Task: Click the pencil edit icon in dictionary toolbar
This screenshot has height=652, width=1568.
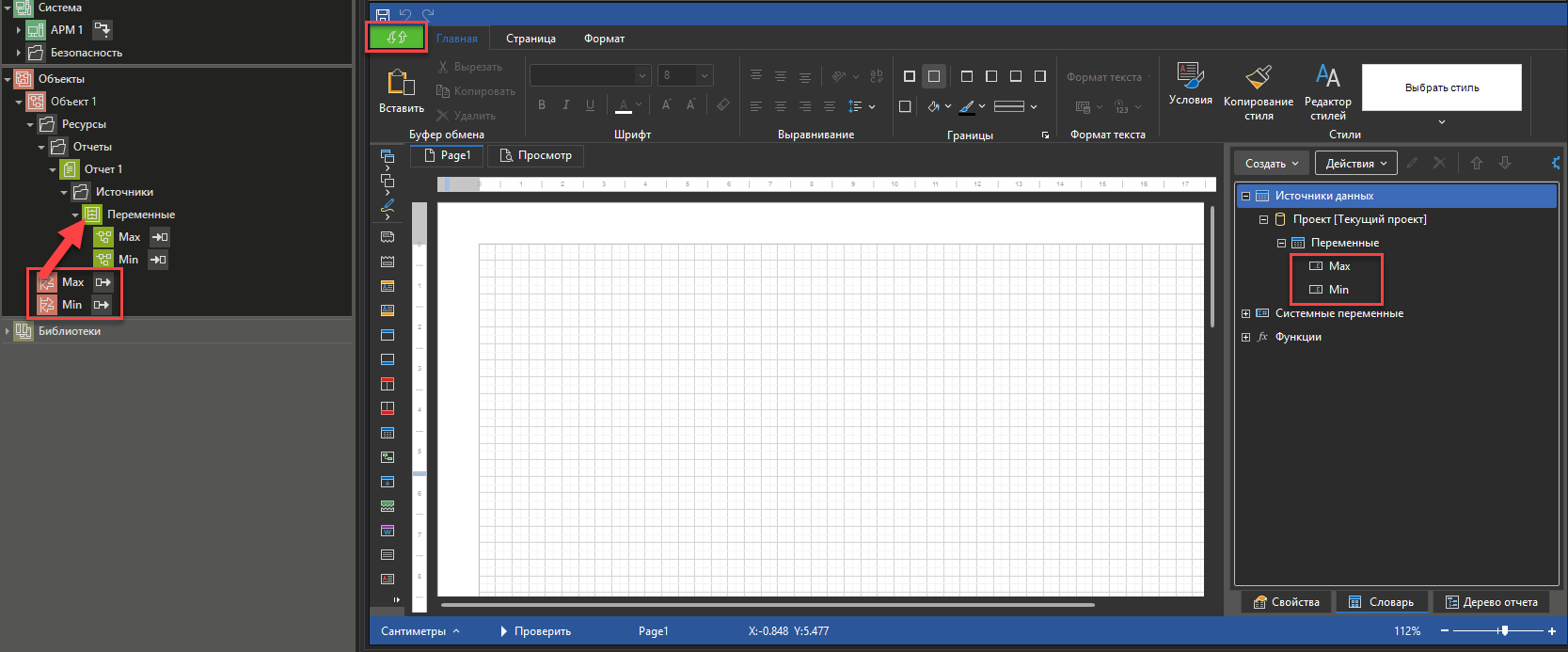Action: [1412, 163]
